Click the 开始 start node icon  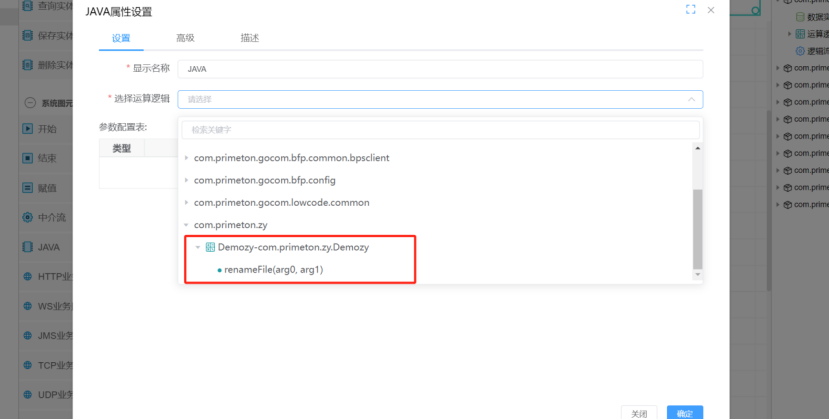click(28, 129)
